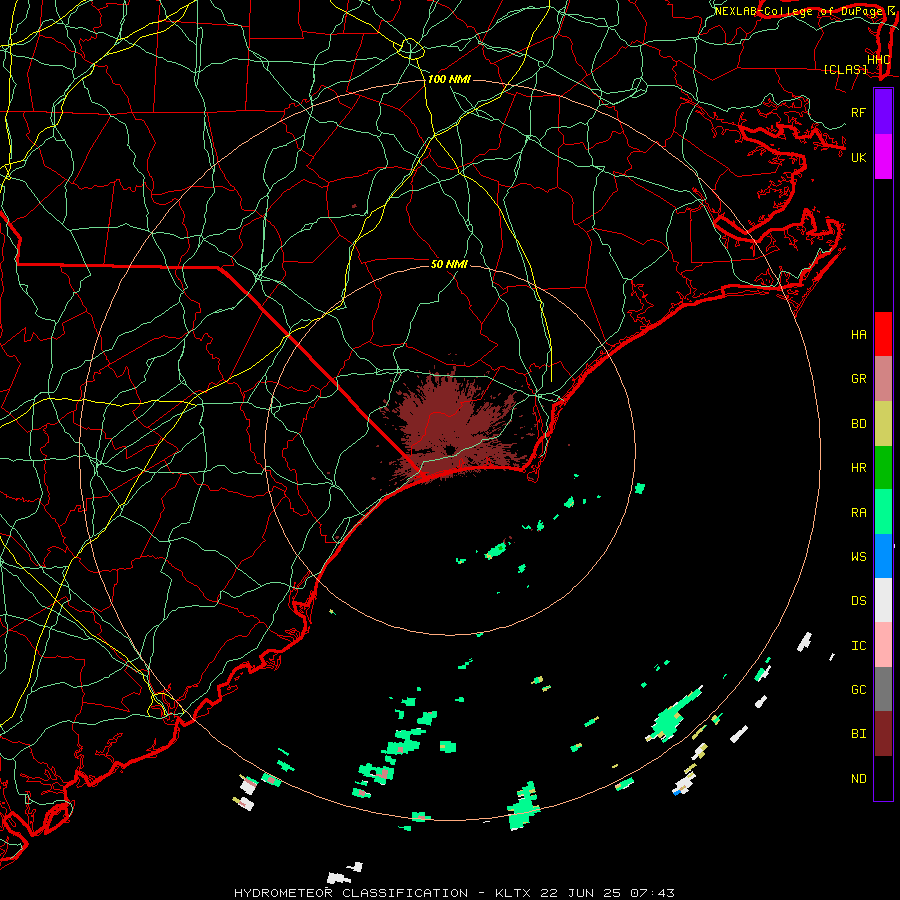
Task: Click the GR pink-brown legend swatch
Action: [x=883, y=378]
